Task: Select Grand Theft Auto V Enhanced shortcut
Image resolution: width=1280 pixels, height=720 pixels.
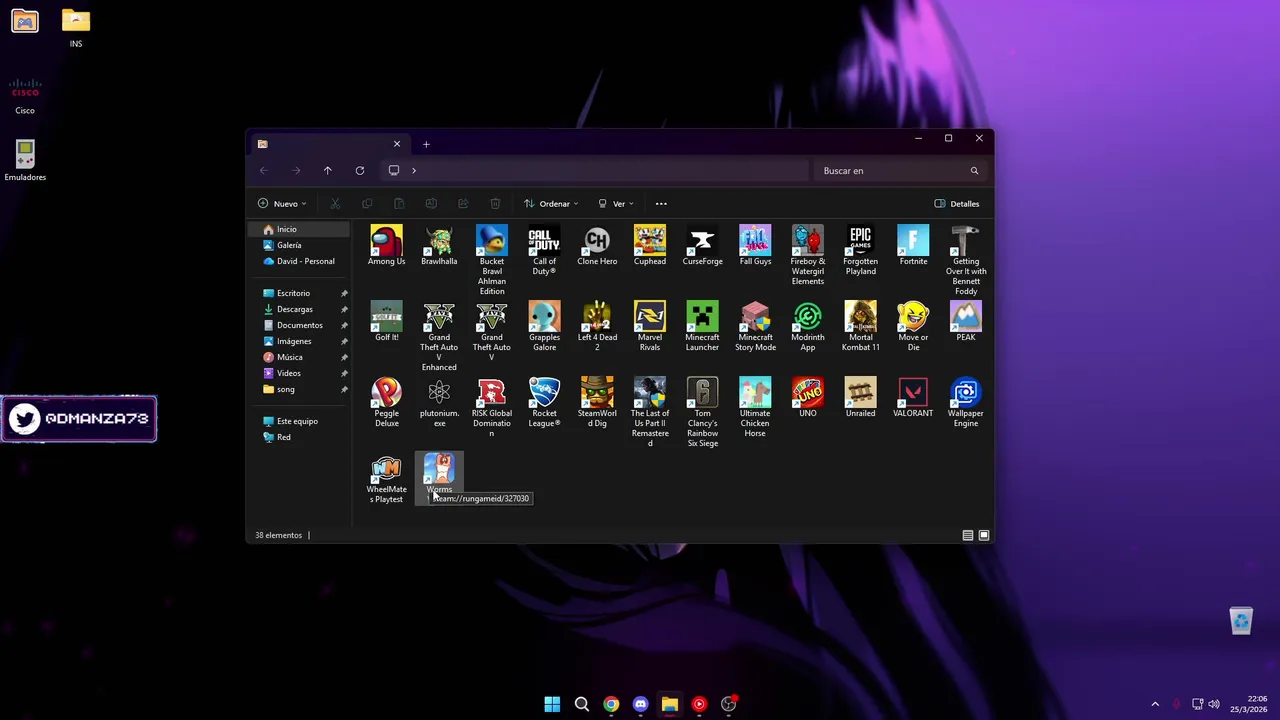Action: [x=439, y=336]
